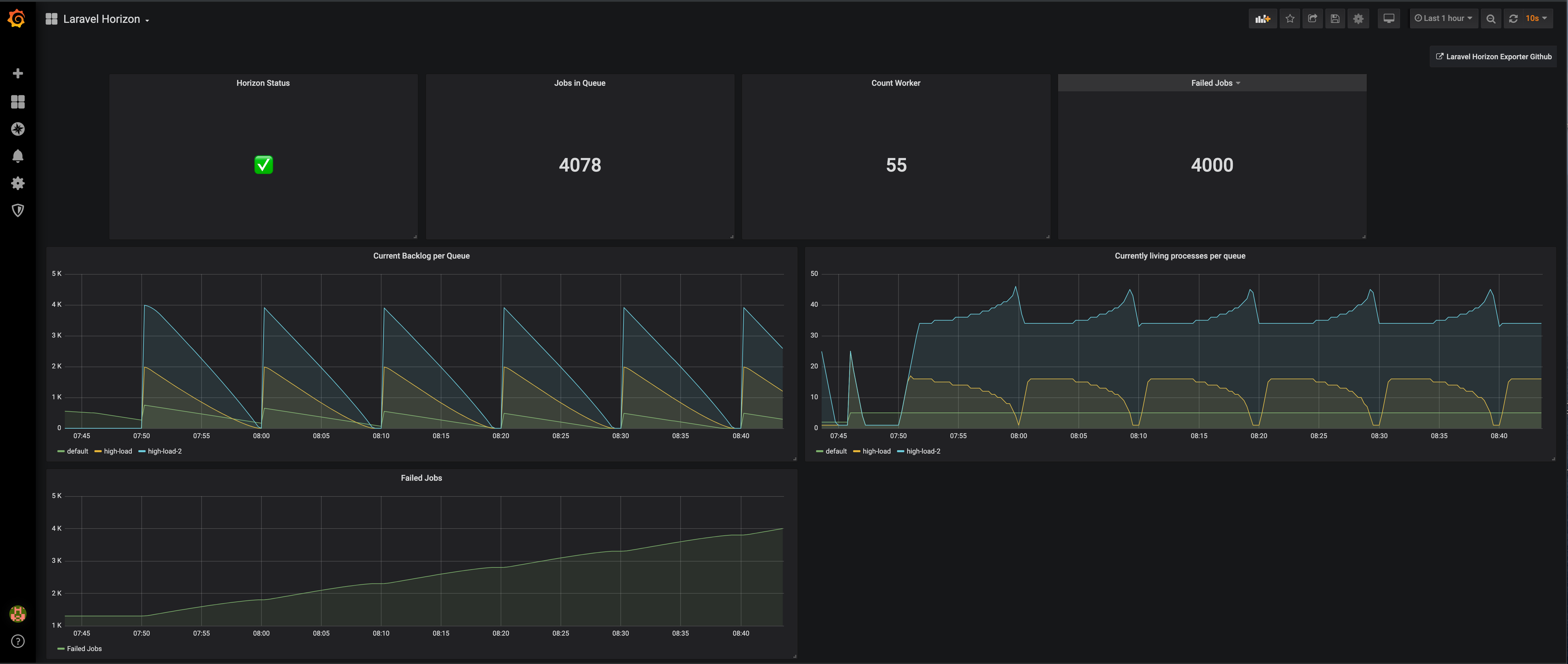Screen dimensions: 1568x664
Task: Click the high-load yellow legend color swatch
Action: [98, 452]
